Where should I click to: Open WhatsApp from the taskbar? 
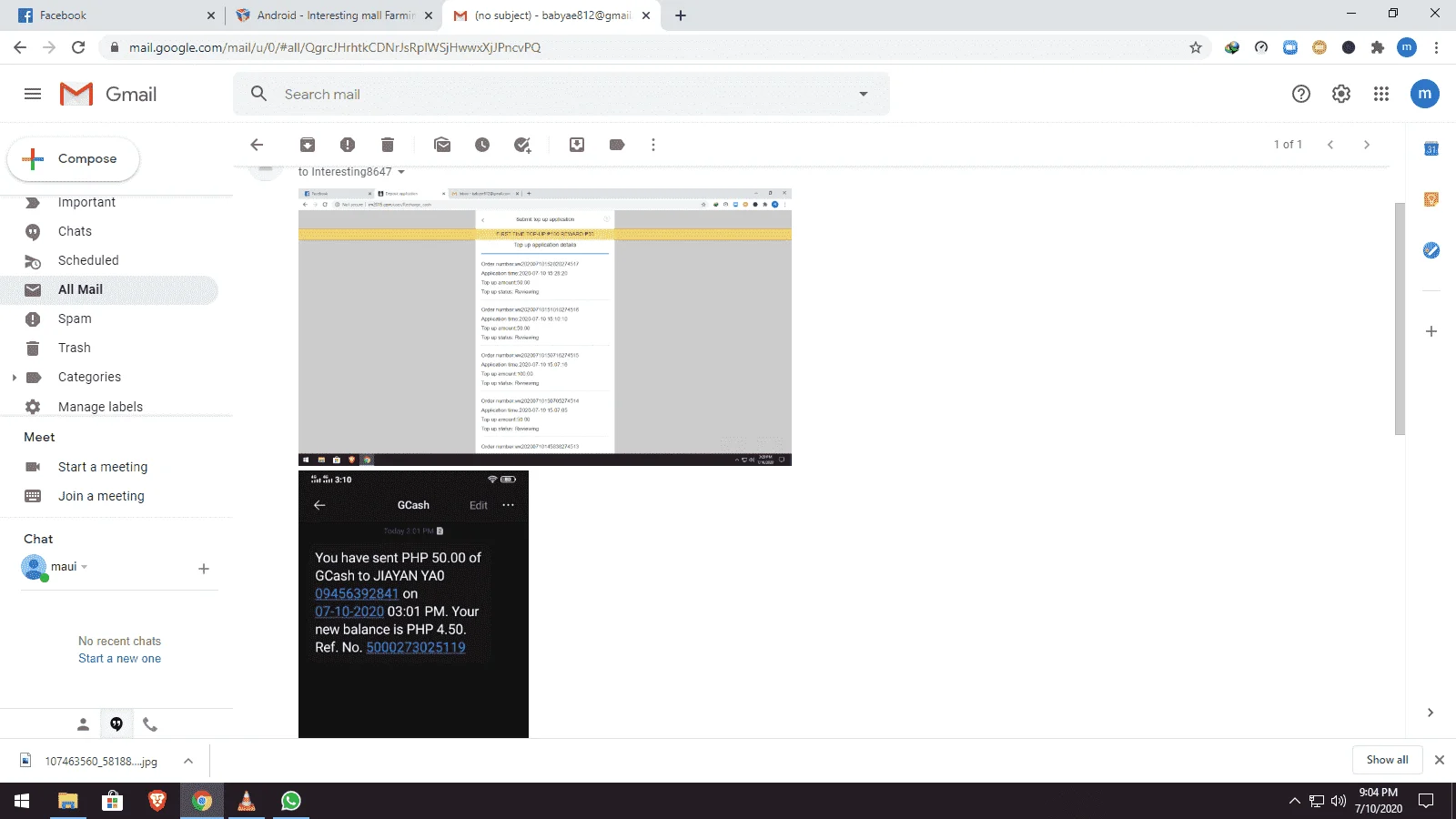[291, 801]
